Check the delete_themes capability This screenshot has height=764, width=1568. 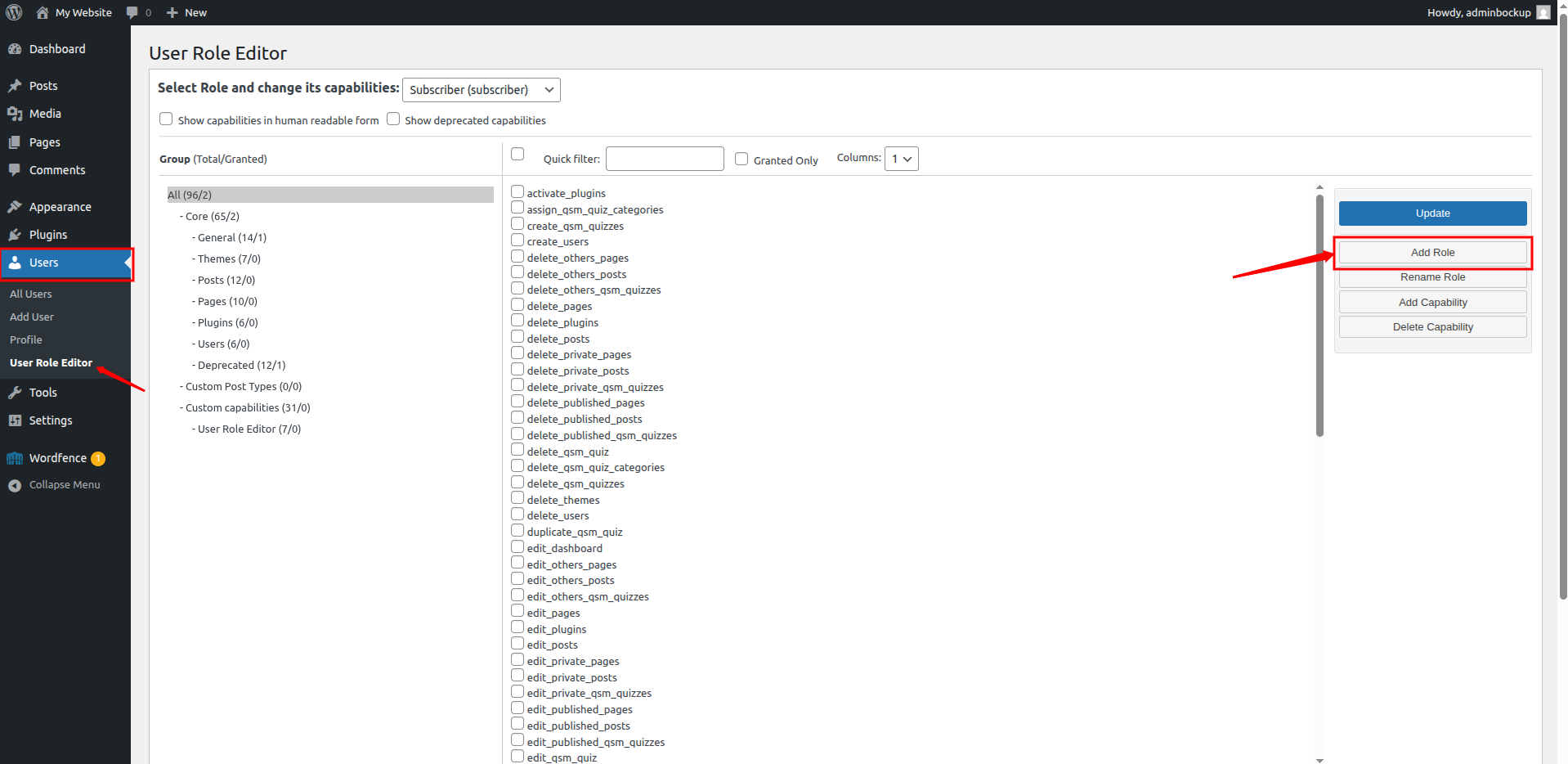click(x=517, y=498)
